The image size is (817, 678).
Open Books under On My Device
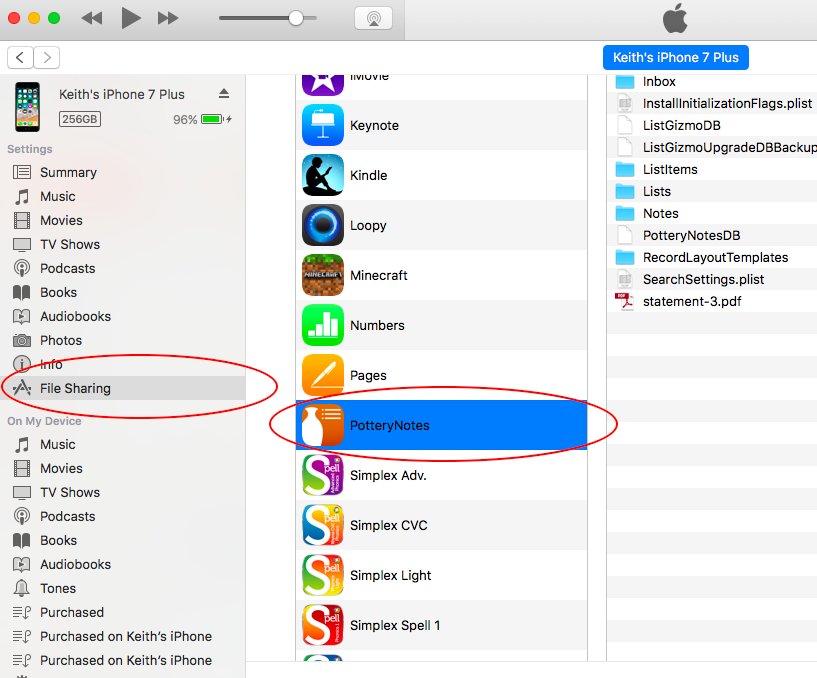[122, 540]
